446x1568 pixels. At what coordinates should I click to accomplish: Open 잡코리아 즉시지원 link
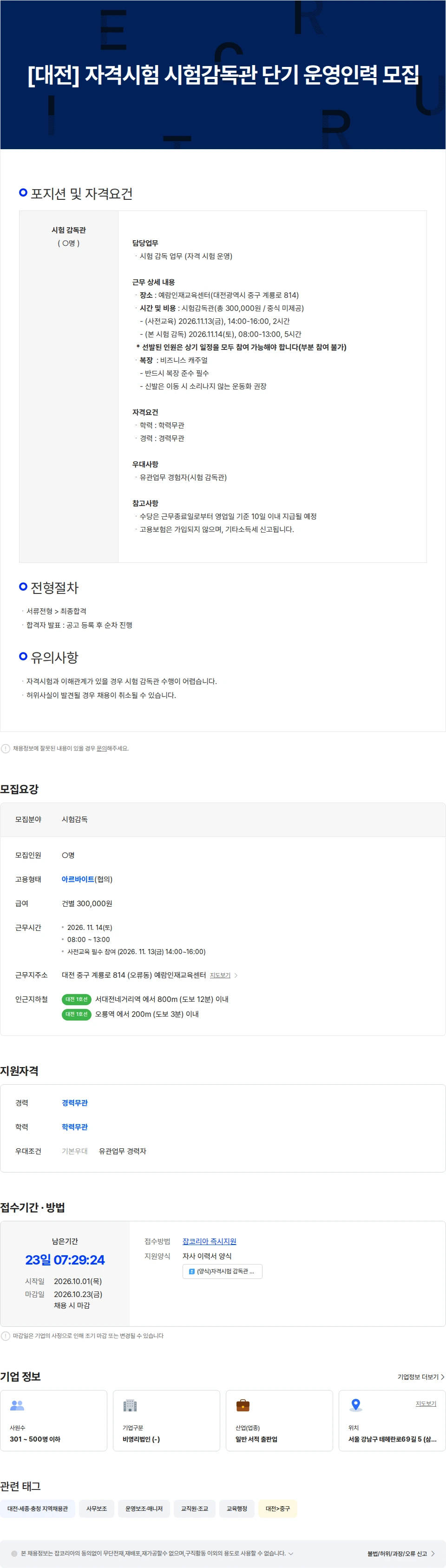[210, 1241]
